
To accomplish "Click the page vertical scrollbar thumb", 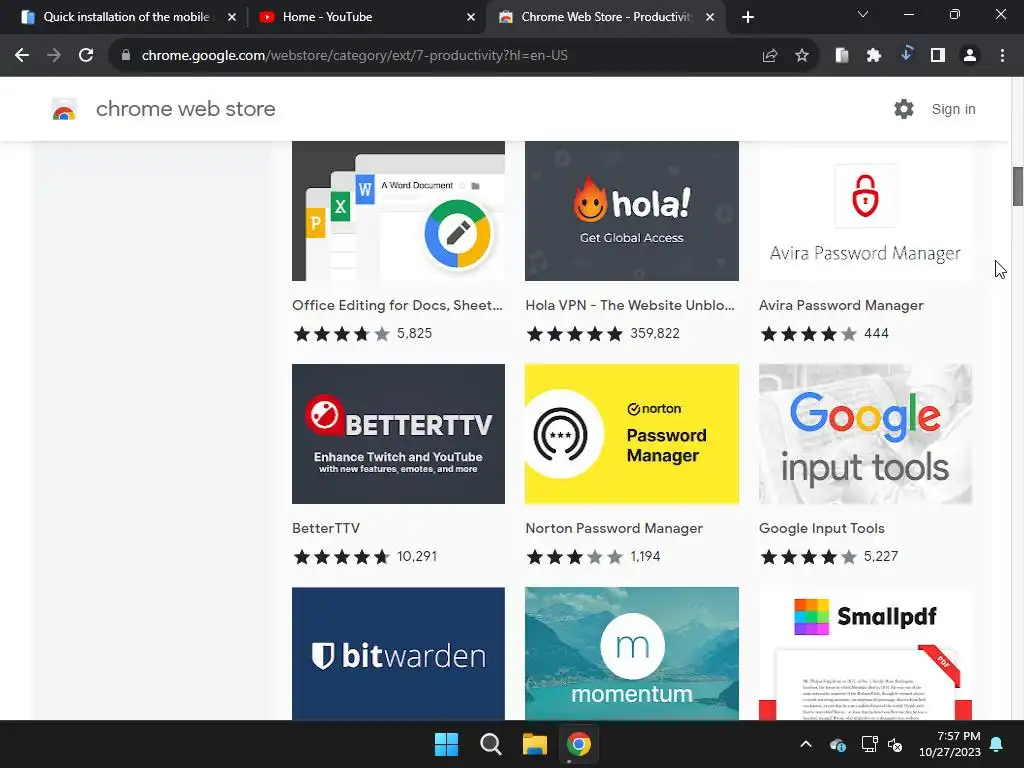I will coord(1017,186).
